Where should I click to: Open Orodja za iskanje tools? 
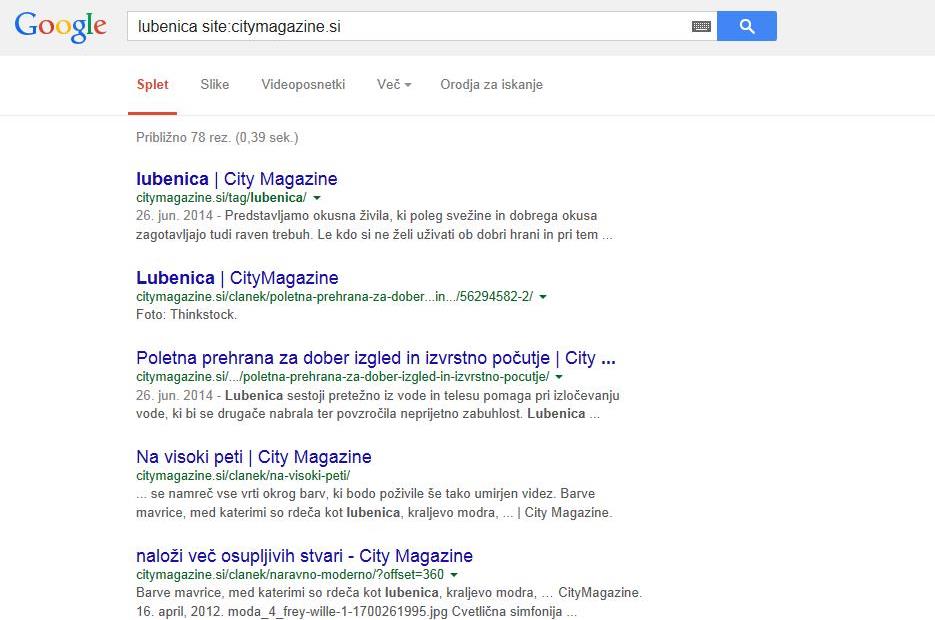(x=491, y=85)
